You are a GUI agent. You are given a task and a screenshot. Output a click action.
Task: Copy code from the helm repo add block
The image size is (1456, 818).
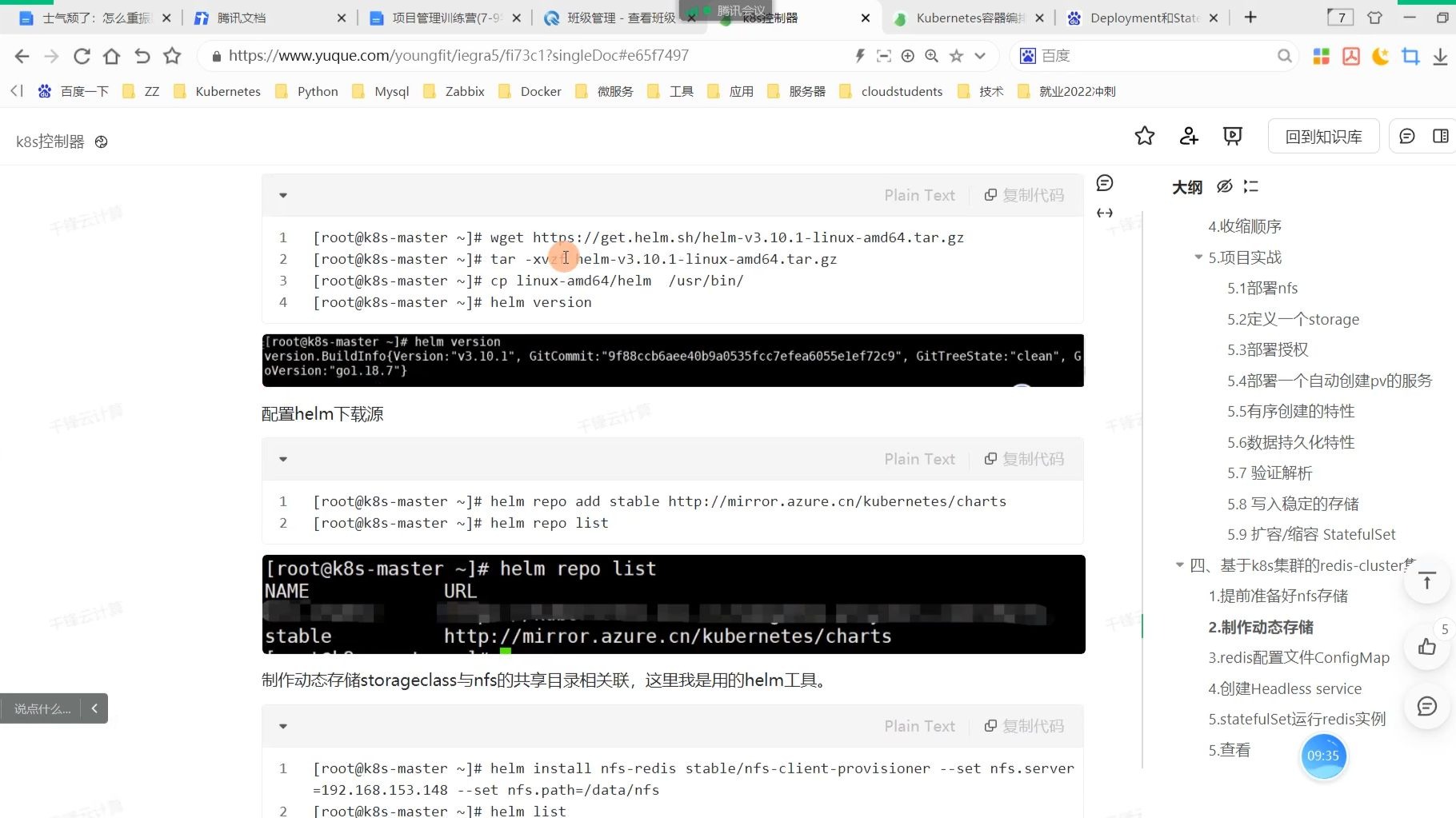(x=1024, y=459)
